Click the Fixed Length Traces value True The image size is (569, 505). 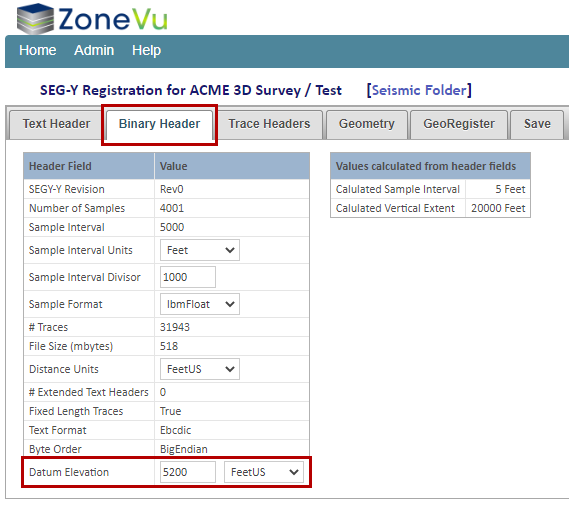(x=170, y=411)
